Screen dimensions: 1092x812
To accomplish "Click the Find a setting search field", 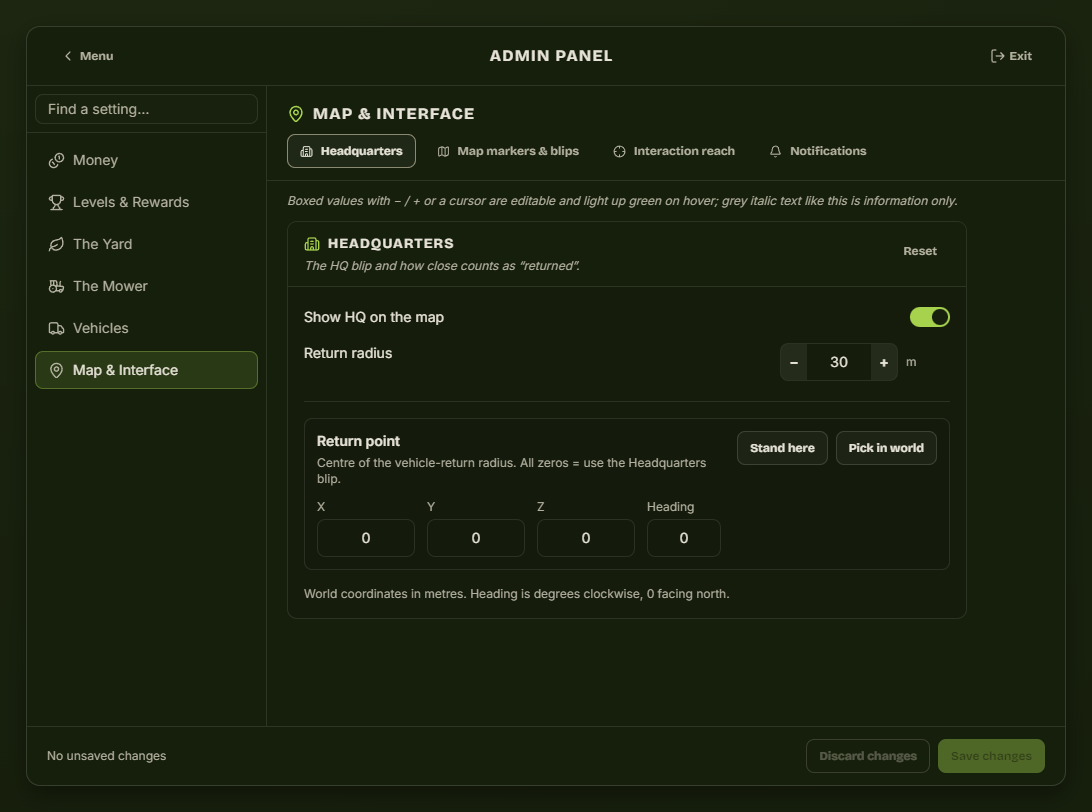I will [x=146, y=109].
